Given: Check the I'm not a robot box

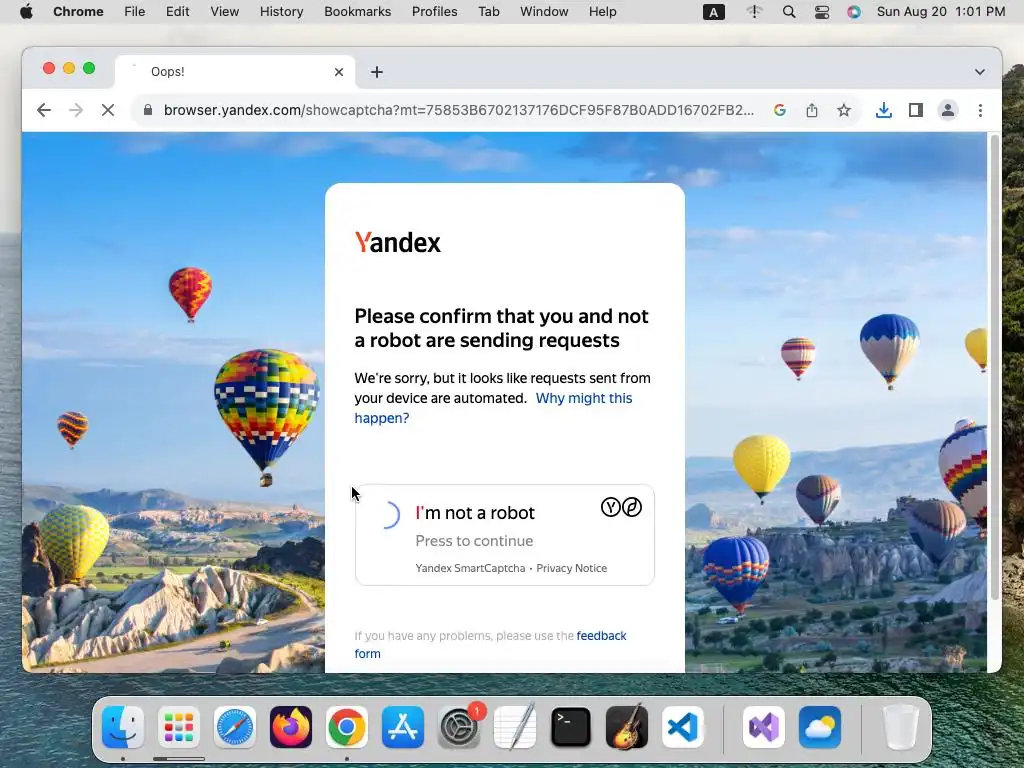Looking at the screenshot, I should point(390,515).
